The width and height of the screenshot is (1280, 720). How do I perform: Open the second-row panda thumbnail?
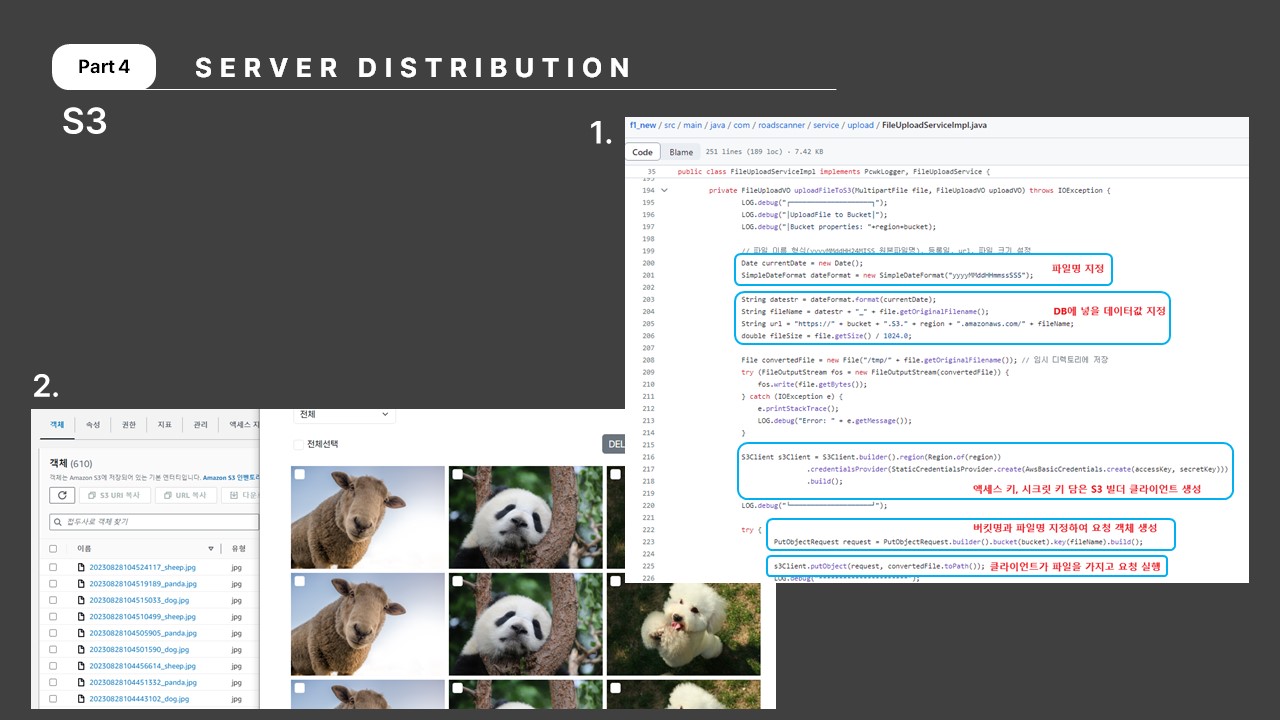point(525,624)
